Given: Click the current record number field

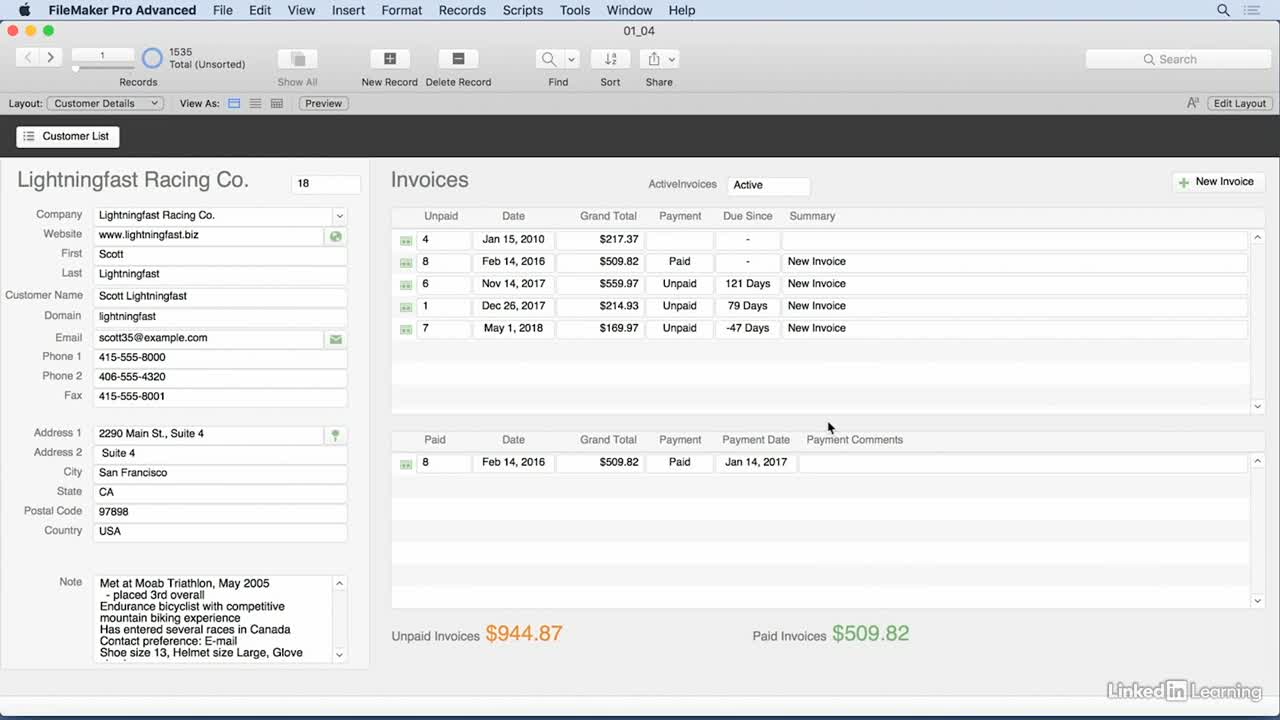Looking at the screenshot, I should (103, 55).
